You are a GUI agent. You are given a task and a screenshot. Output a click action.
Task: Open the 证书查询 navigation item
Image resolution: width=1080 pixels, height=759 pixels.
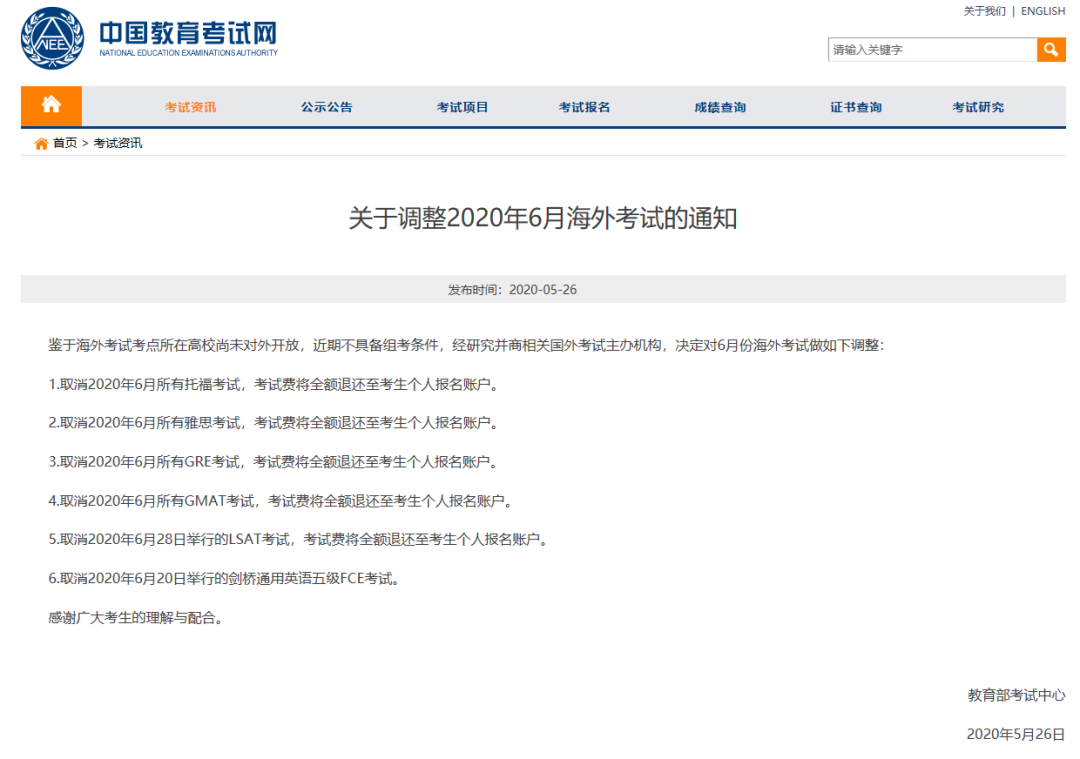856,107
